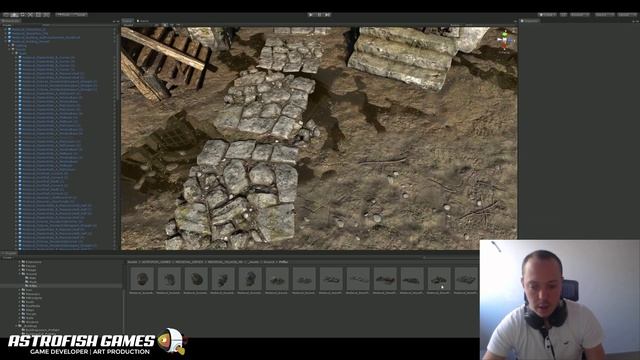640x360 pixels.
Task: Switch to the Scene tab
Action: coord(128,20)
